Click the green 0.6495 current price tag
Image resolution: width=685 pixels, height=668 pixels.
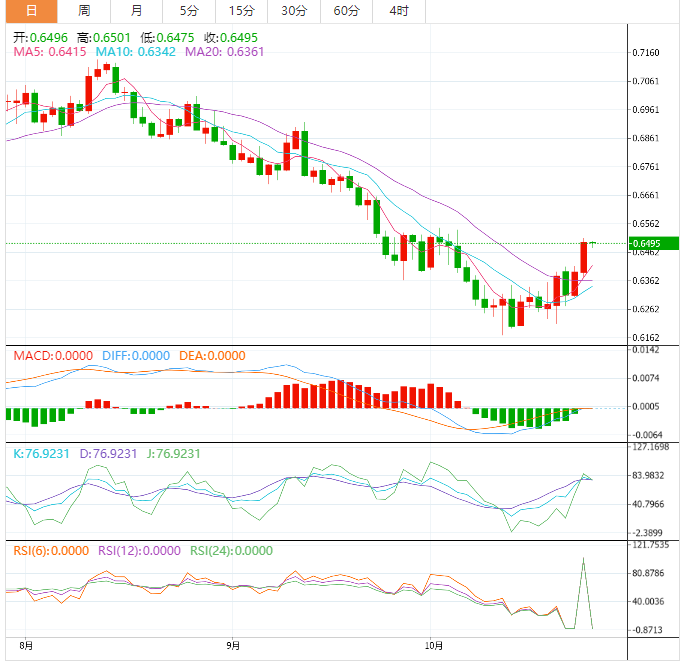(654, 243)
